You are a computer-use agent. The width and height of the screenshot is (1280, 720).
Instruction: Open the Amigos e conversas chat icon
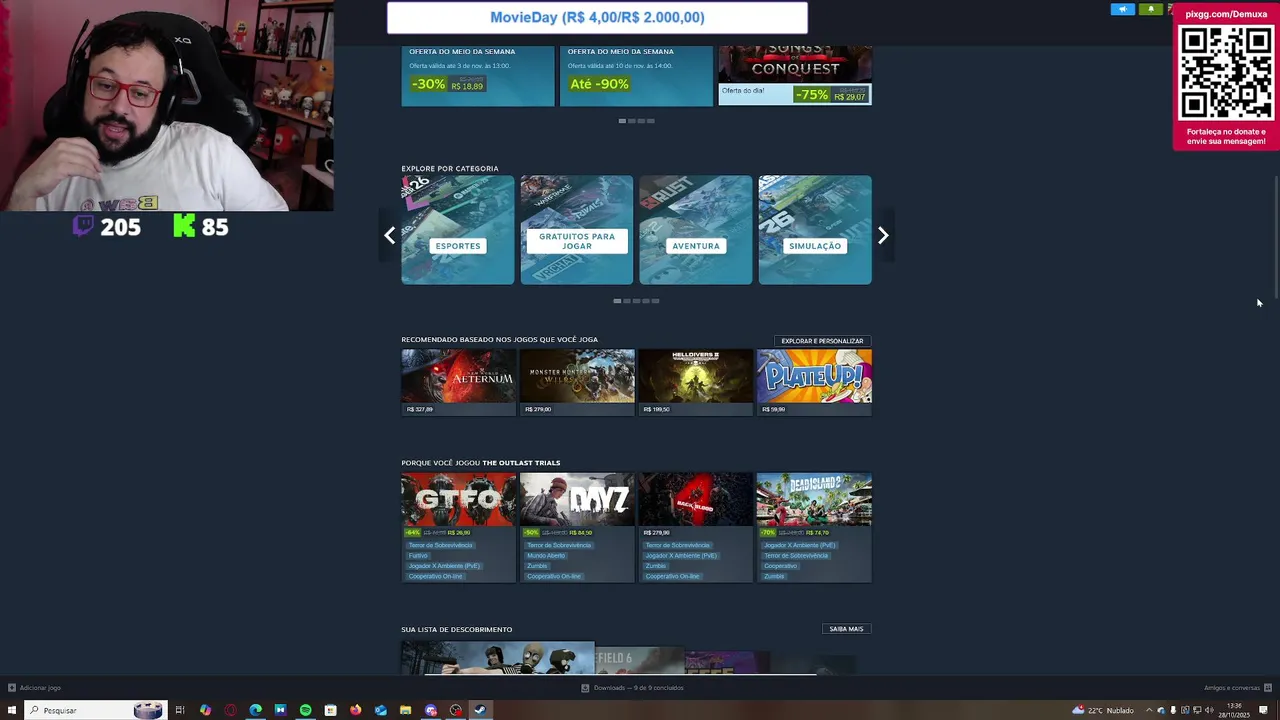click(1268, 688)
